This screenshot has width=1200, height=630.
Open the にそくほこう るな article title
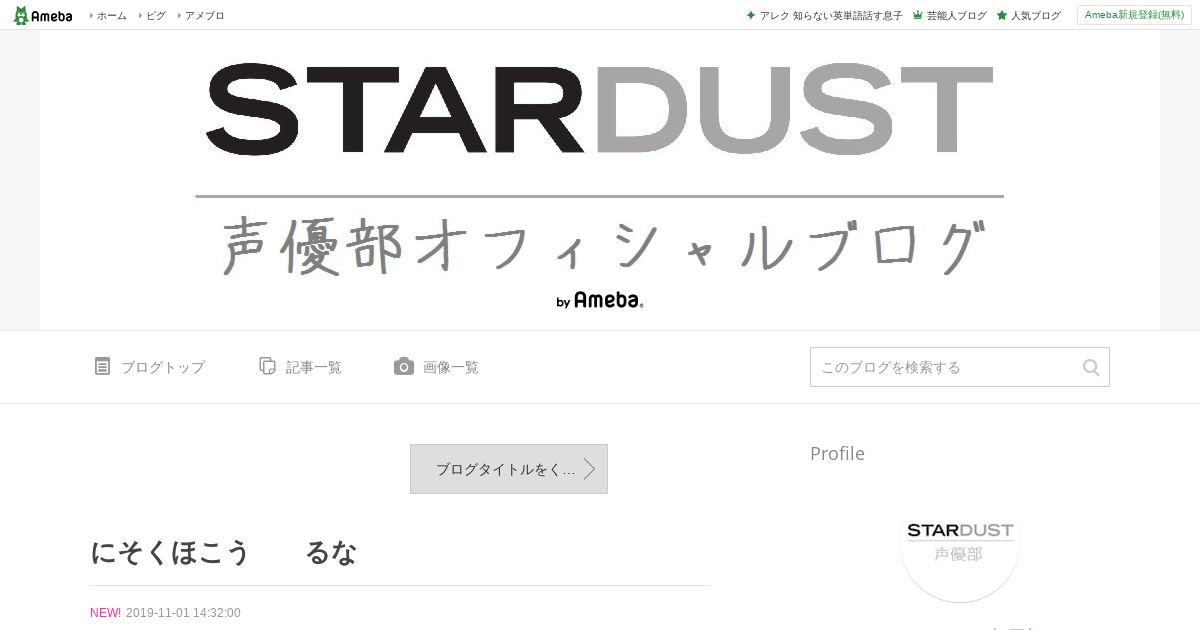(x=224, y=552)
